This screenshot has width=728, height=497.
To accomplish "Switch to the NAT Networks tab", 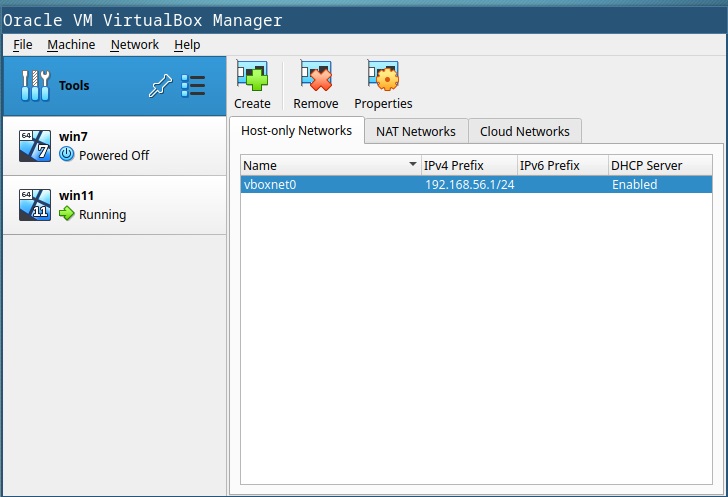I will click(416, 131).
